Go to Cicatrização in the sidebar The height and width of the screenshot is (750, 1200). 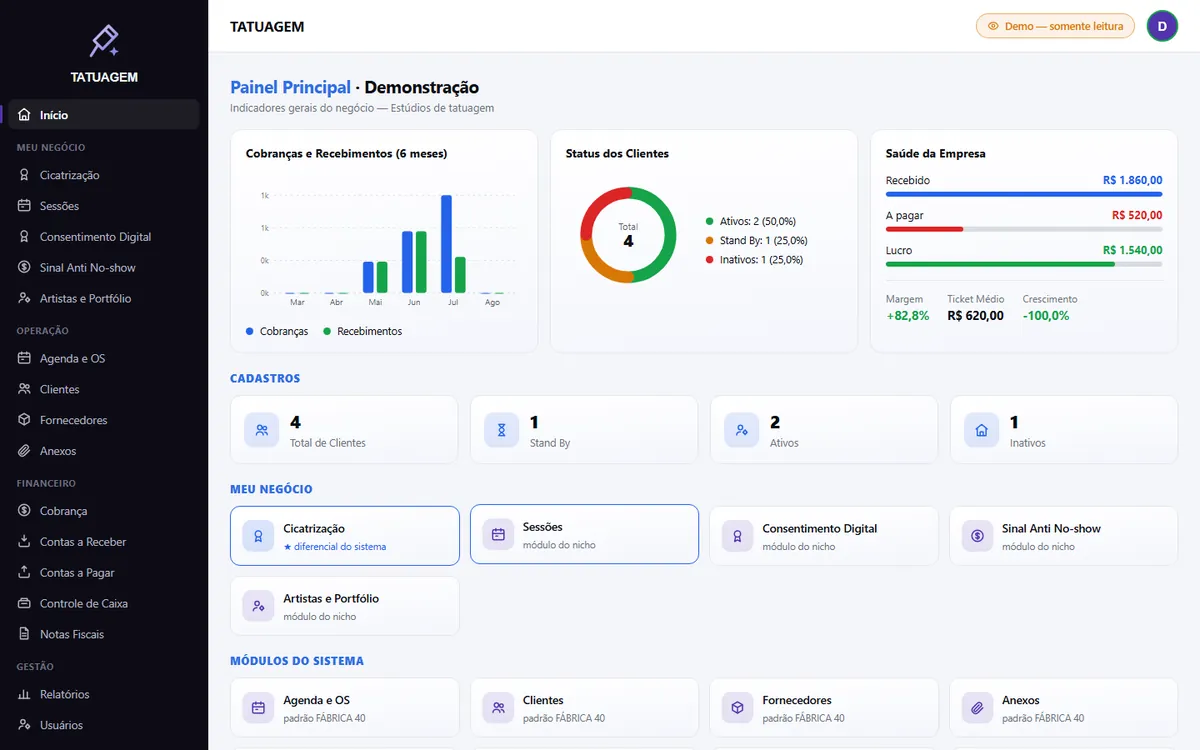[x=104, y=175]
